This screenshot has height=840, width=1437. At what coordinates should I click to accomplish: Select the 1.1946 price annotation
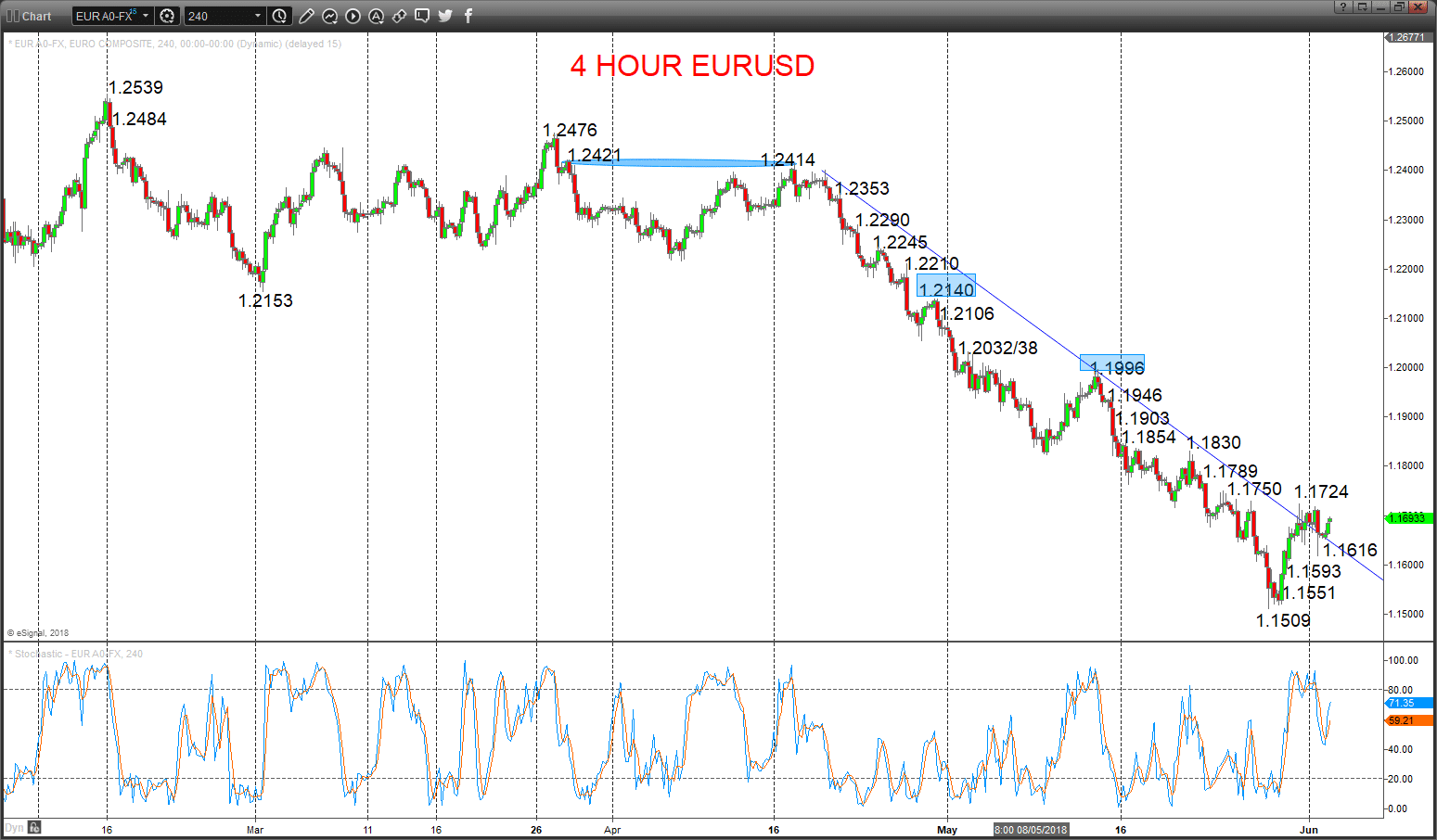(x=1135, y=395)
